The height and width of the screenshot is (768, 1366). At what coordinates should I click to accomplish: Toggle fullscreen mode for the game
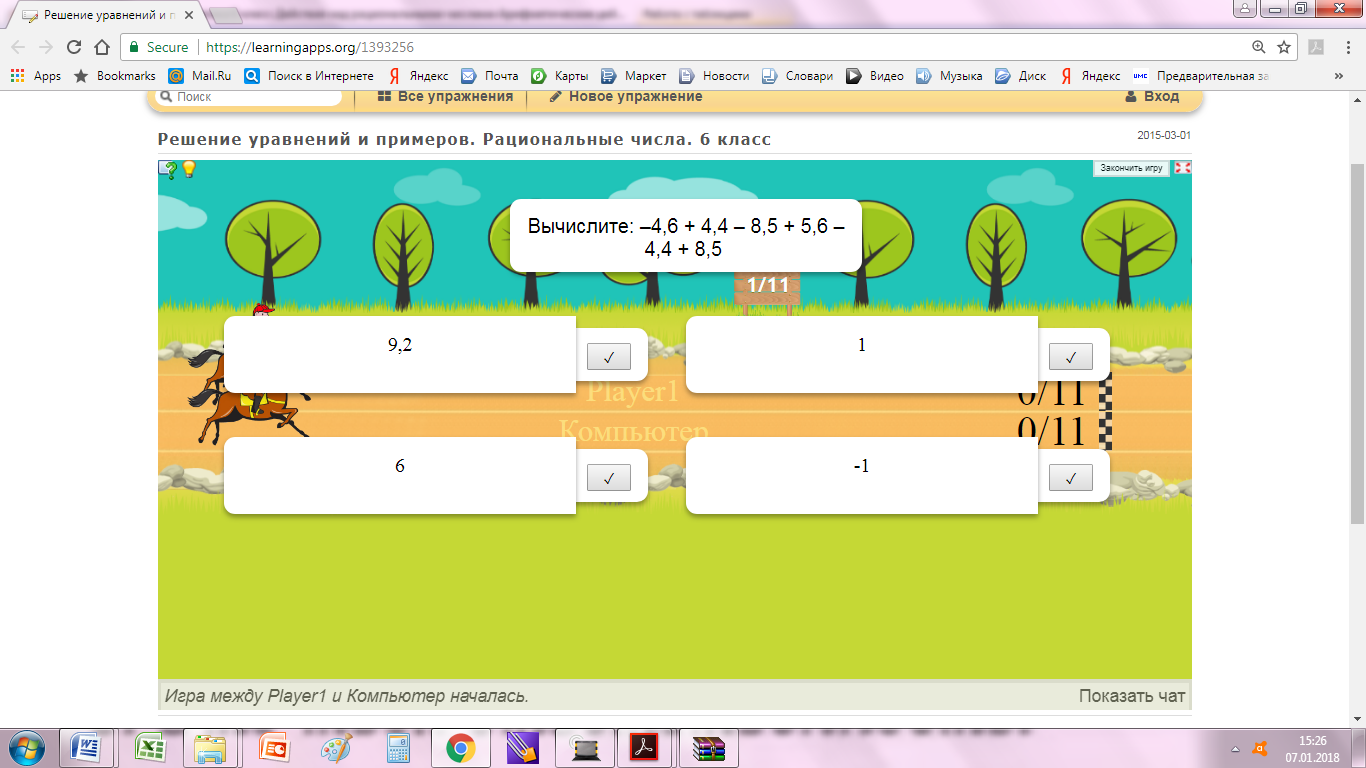[x=1183, y=168]
